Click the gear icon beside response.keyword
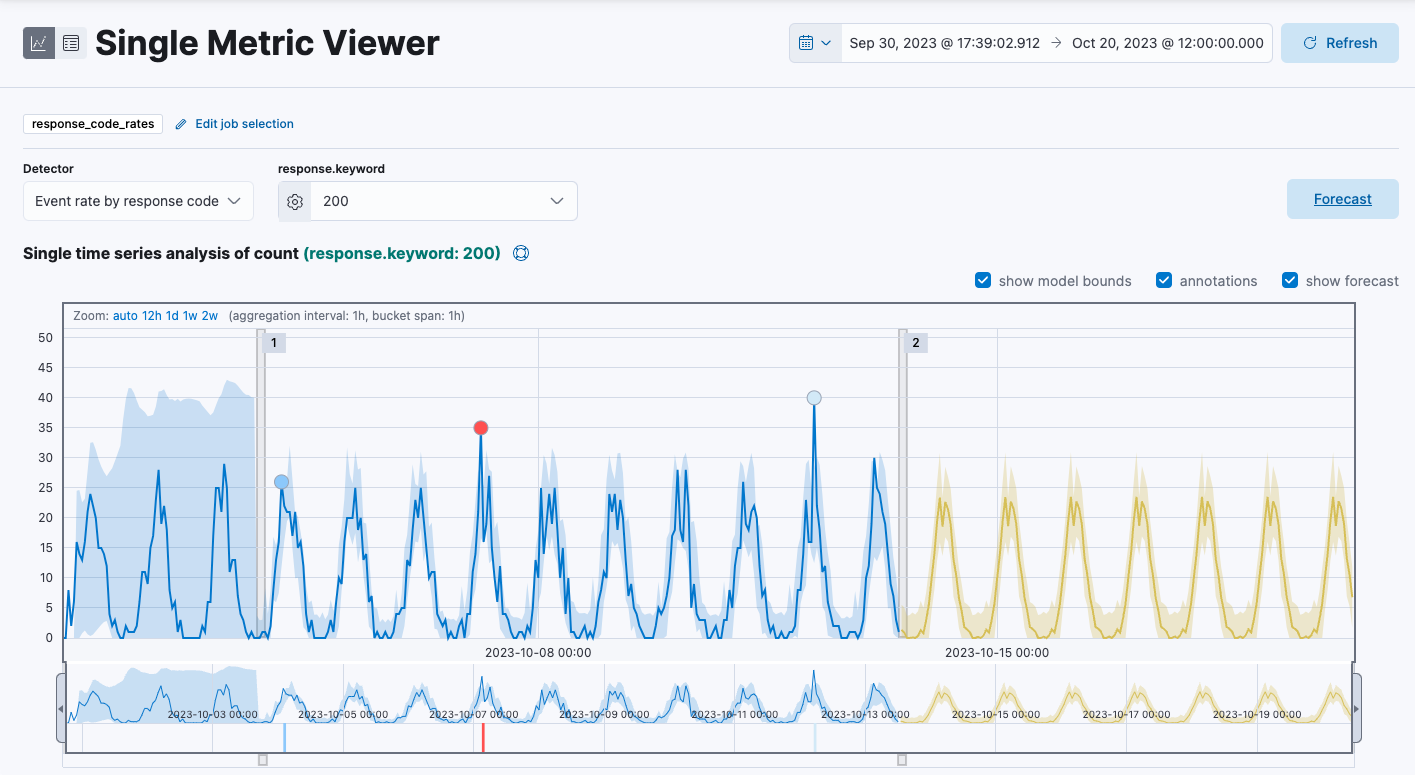 [x=295, y=201]
